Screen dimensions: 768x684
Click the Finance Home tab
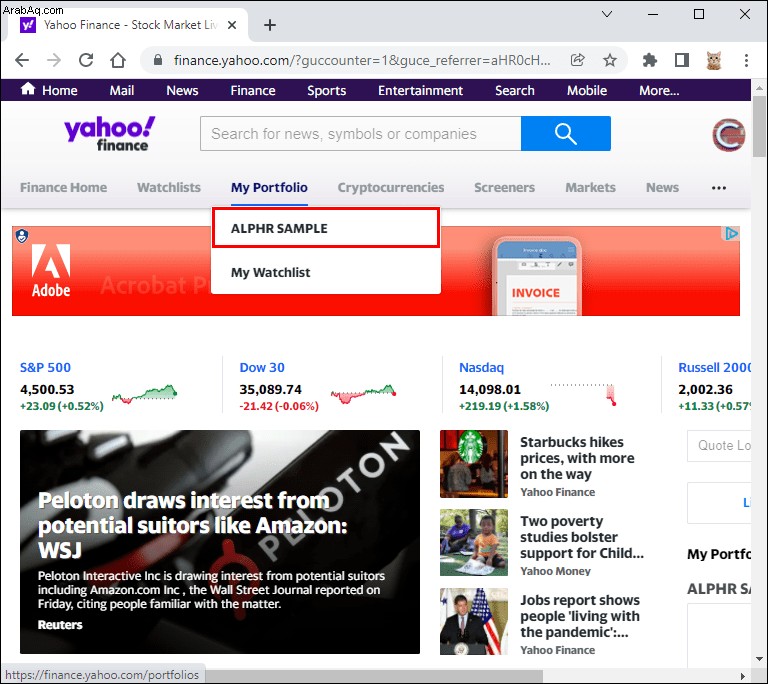coord(63,187)
